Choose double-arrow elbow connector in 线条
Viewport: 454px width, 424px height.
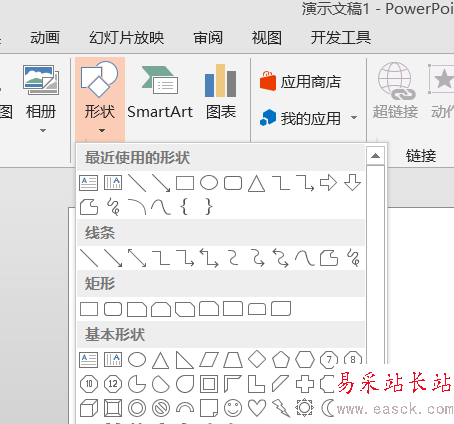209,258
